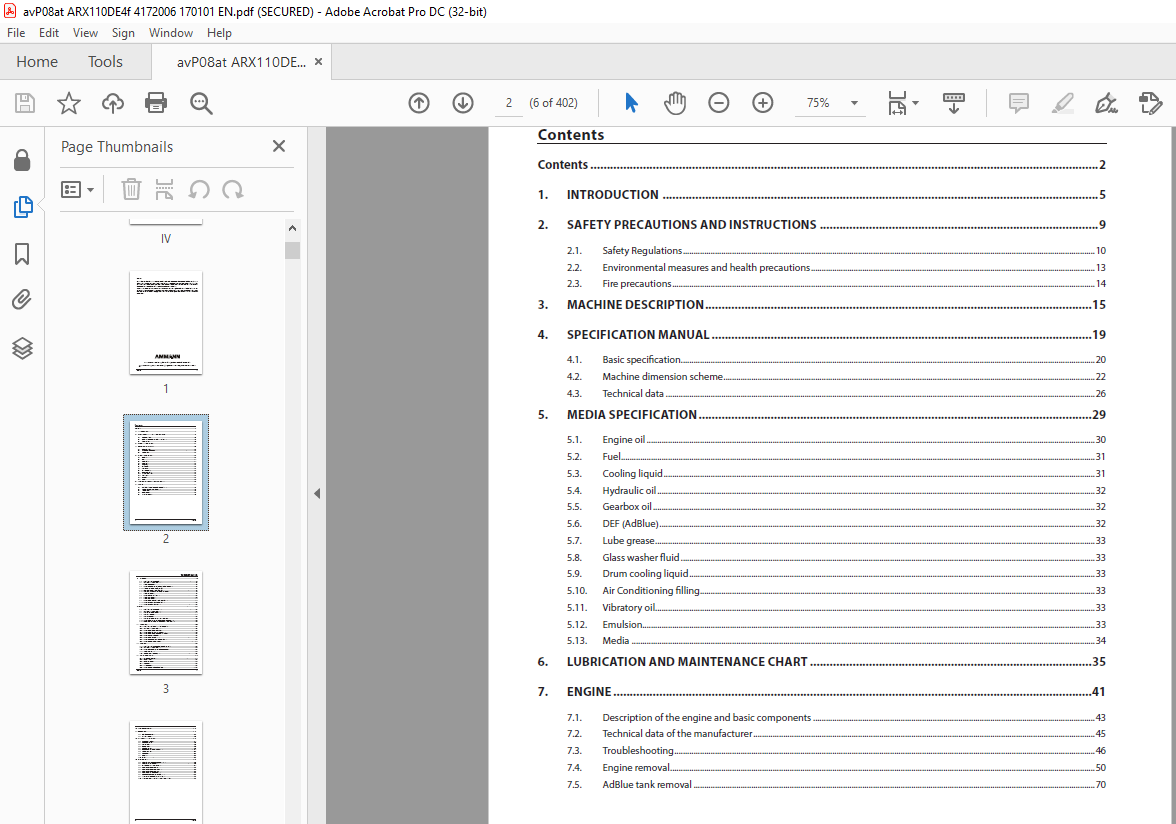
Task: Open the Layers panel icon
Action: click(x=22, y=348)
